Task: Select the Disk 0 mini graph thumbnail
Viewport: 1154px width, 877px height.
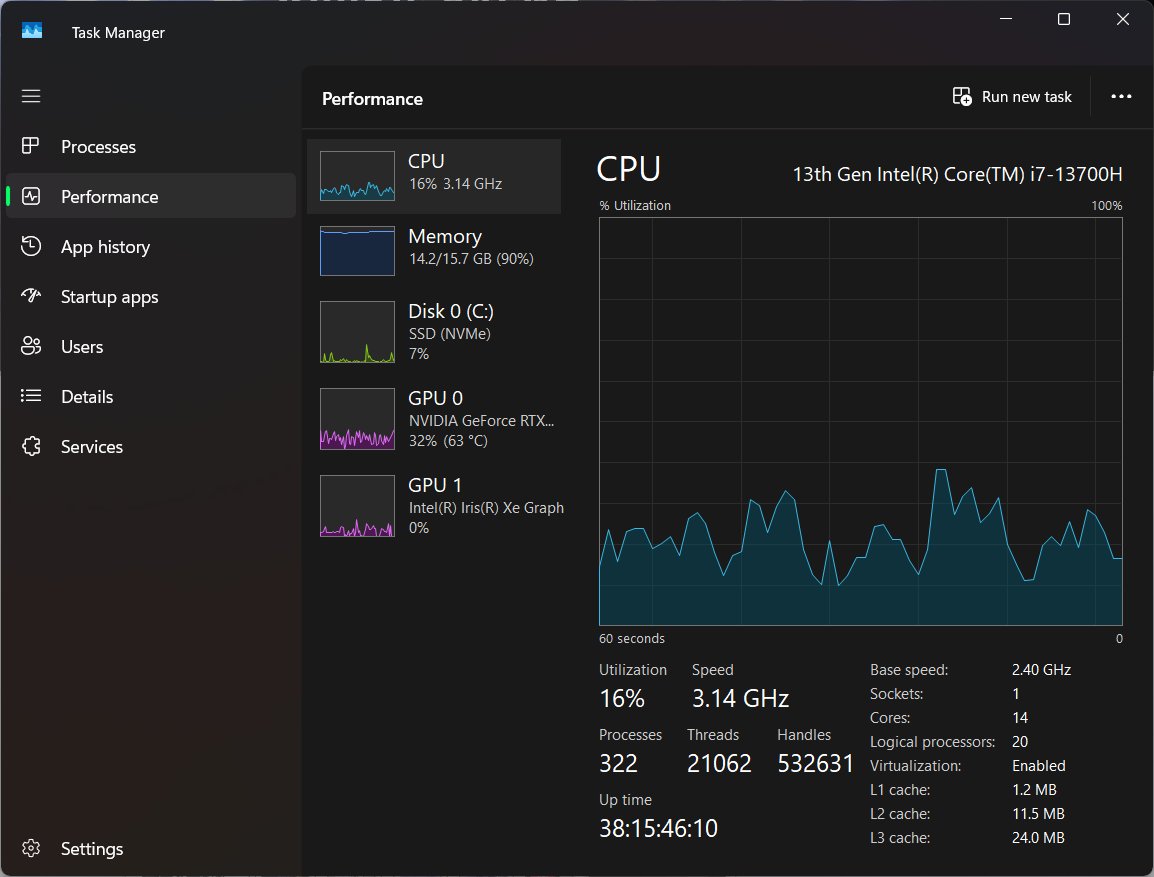Action: click(x=357, y=332)
